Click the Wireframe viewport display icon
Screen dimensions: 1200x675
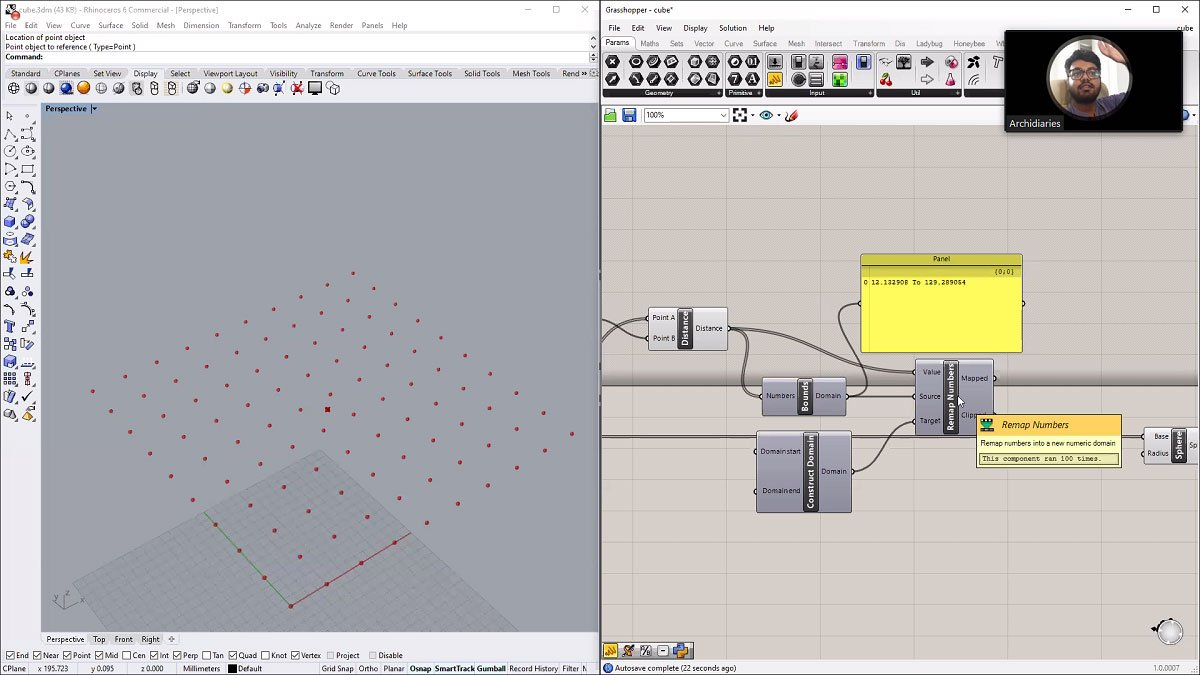pos(14,88)
